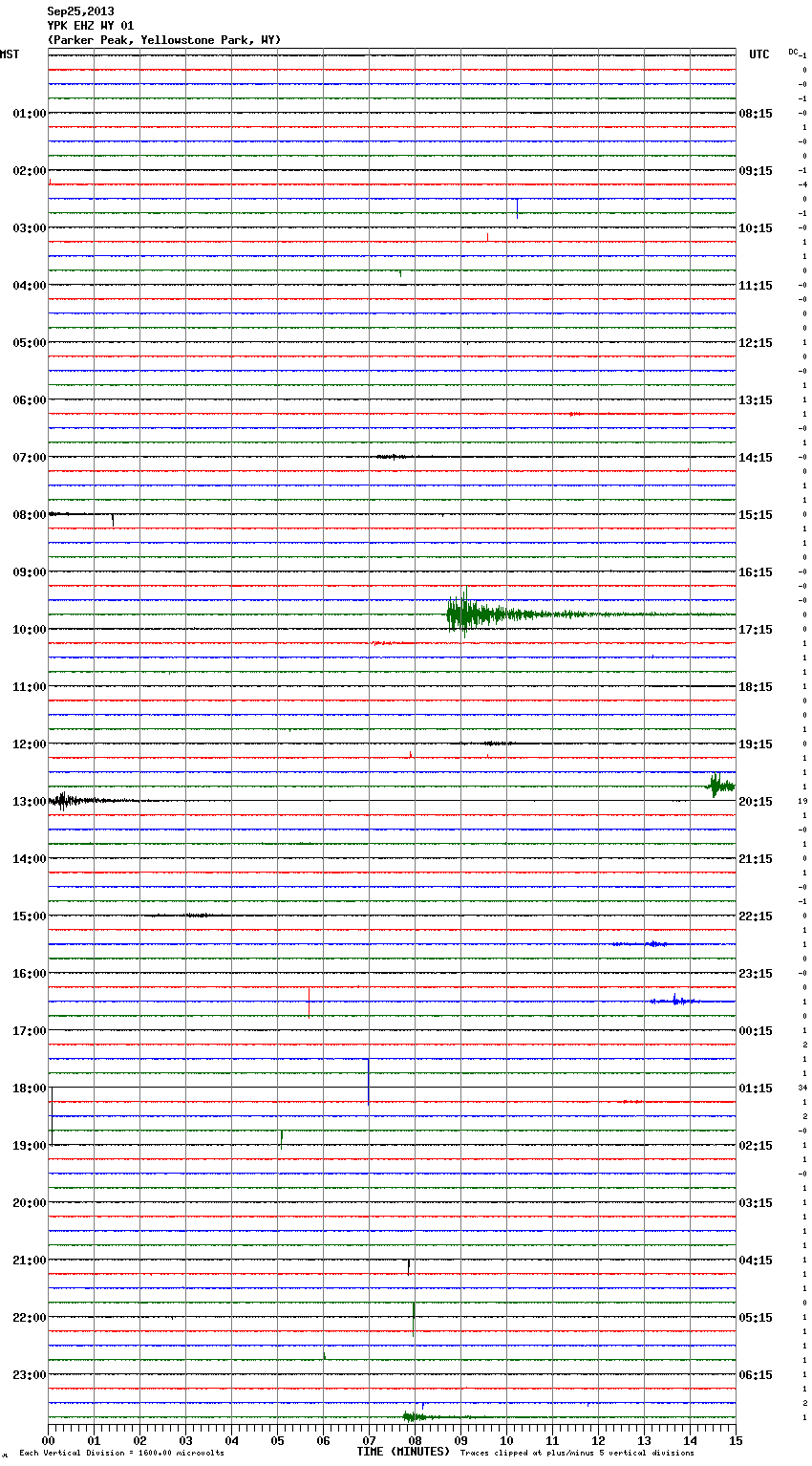
Task: Click the 23:15 UTC time label
Action: pos(756,974)
